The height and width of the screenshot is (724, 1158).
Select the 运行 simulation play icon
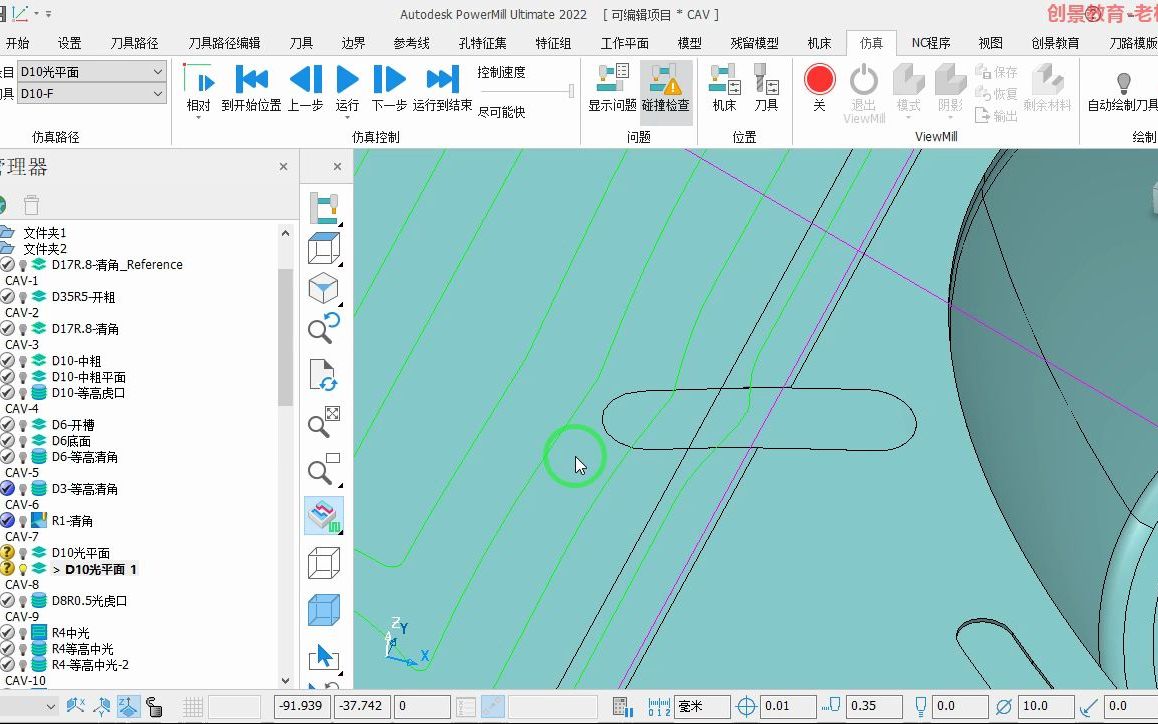pos(345,81)
